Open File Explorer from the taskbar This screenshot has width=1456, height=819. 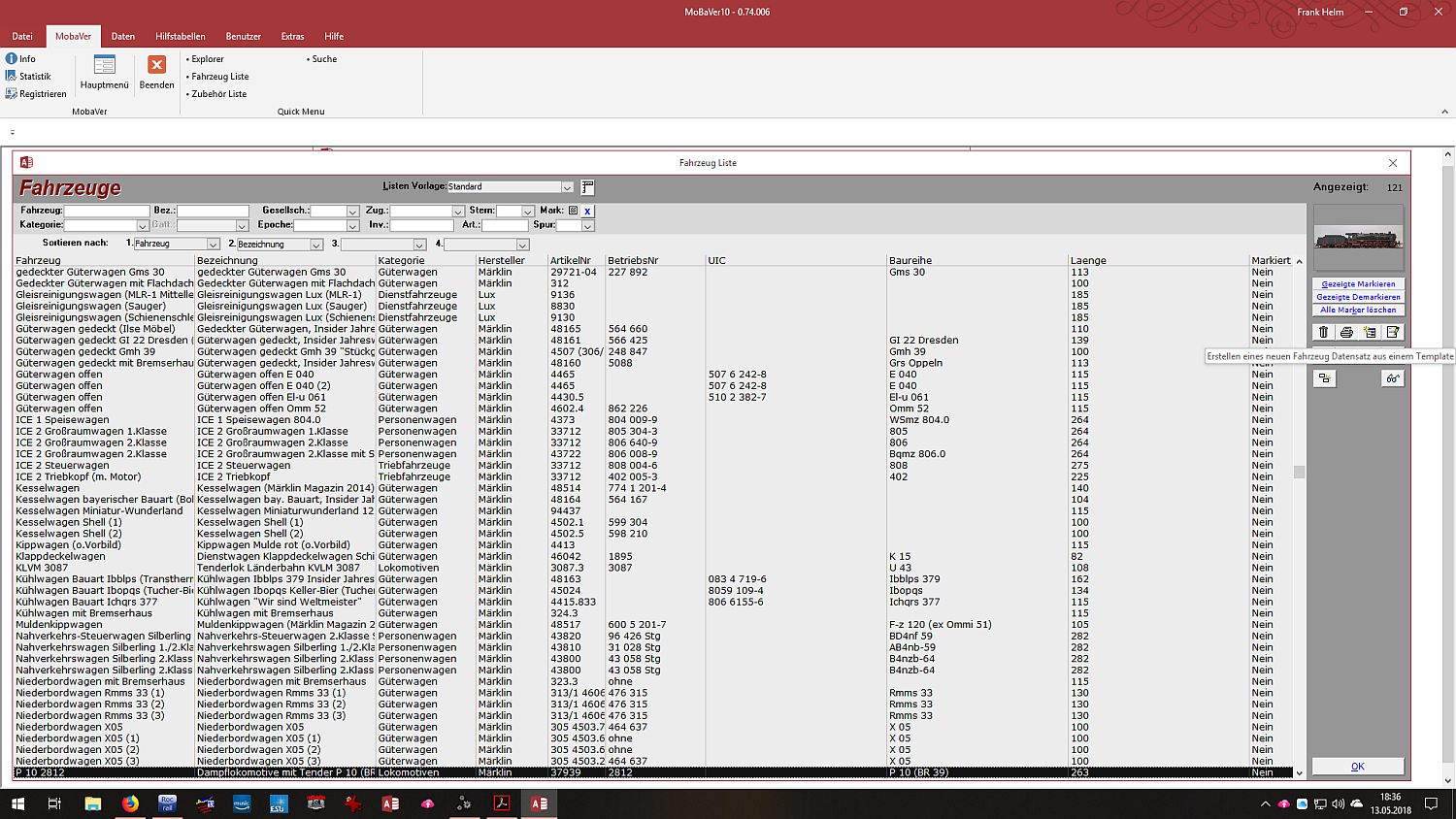[x=93, y=803]
